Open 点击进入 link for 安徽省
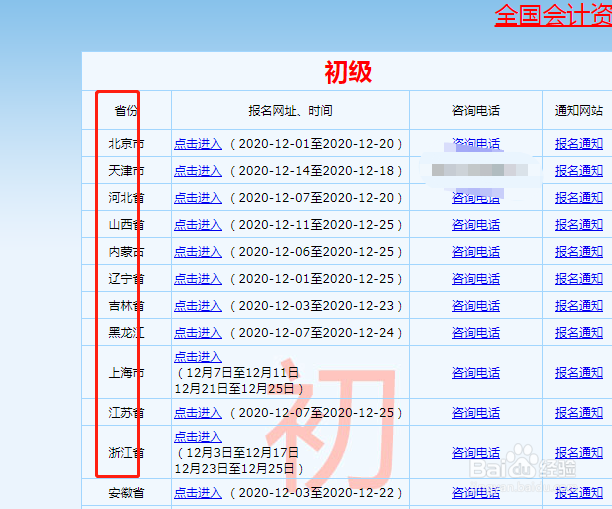 [198, 493]
